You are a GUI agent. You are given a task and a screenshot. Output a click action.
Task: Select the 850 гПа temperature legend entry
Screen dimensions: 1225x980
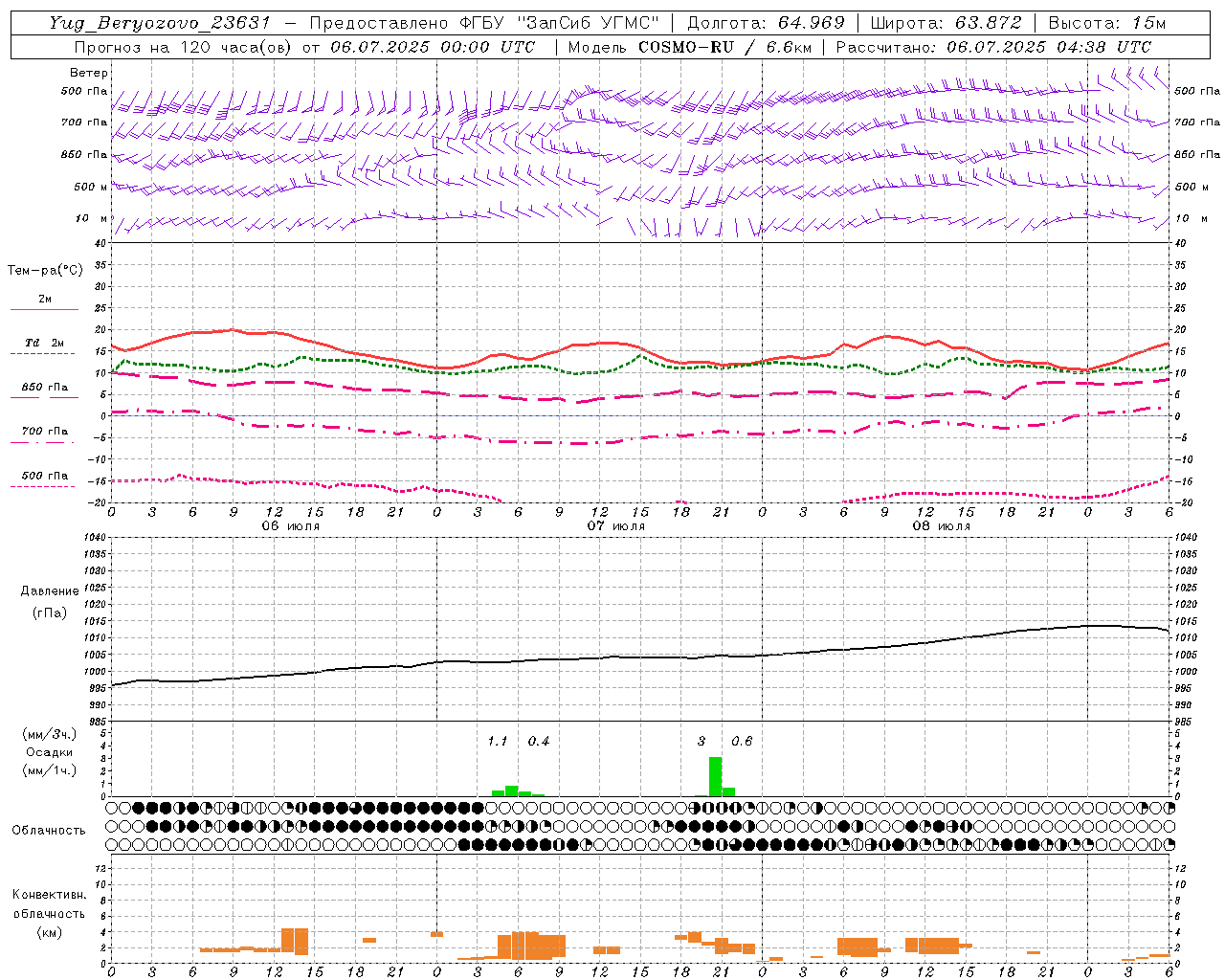pyautogui.click(x=44, y=390)
